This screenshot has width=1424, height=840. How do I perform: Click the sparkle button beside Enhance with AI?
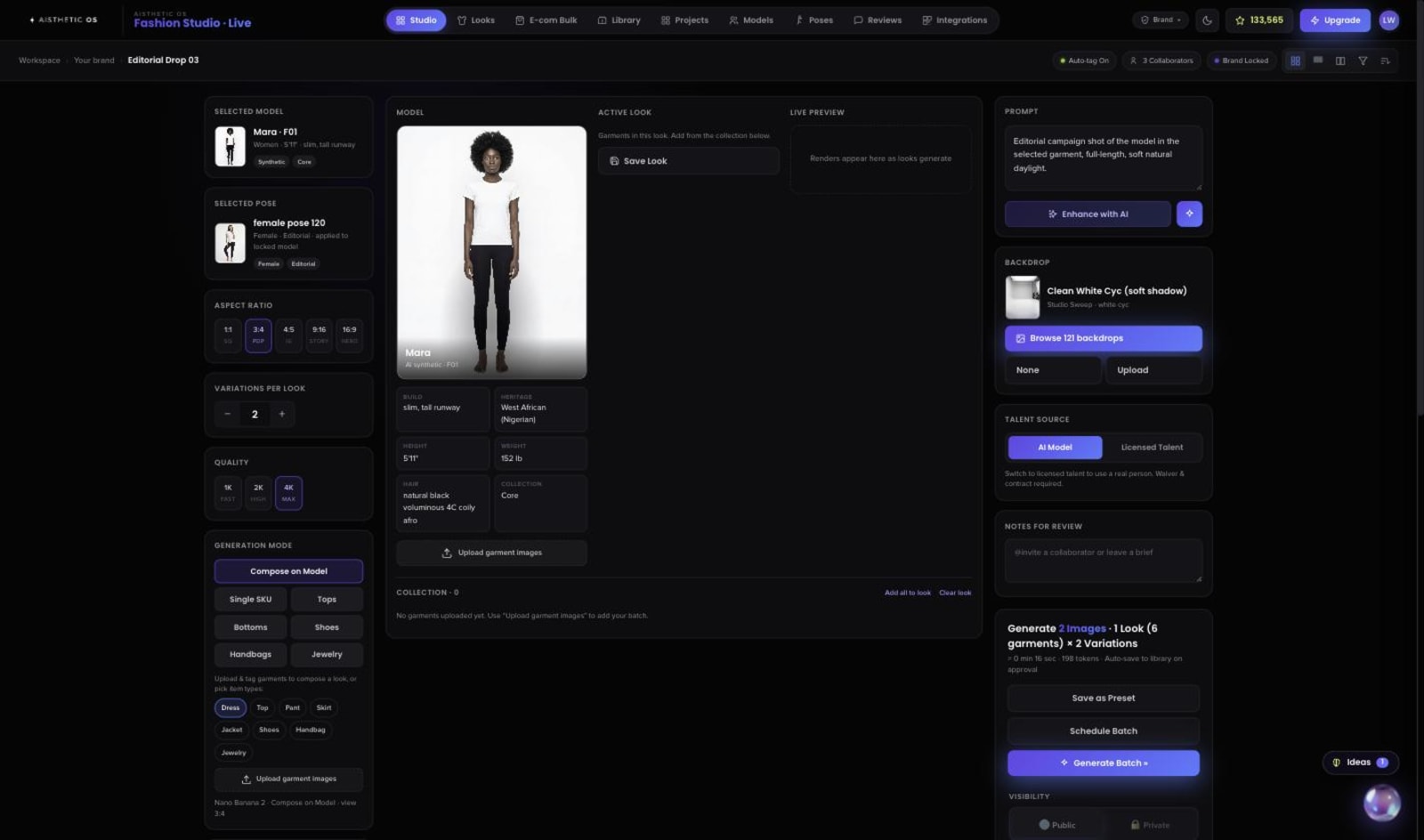(1189, 214)
